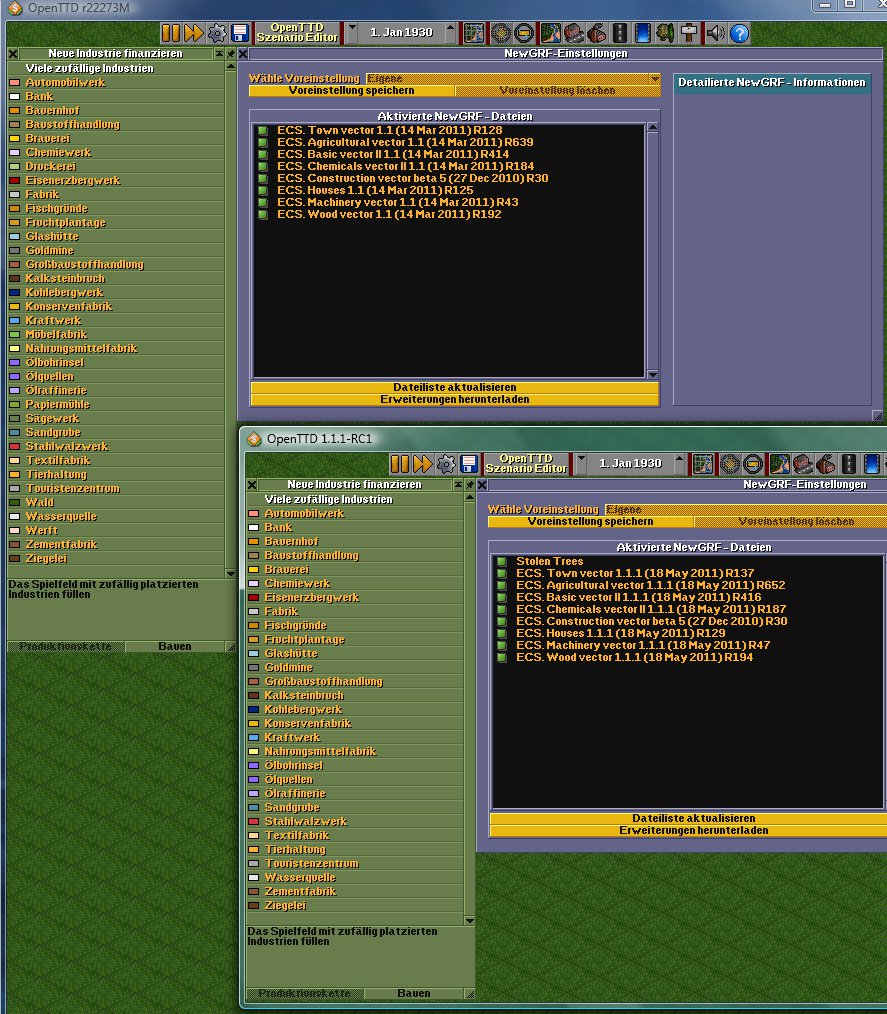This screenshot has width=887, height=1014.
Task: Click the sign placement icon in the top toolbar
Action: (690, 33)
